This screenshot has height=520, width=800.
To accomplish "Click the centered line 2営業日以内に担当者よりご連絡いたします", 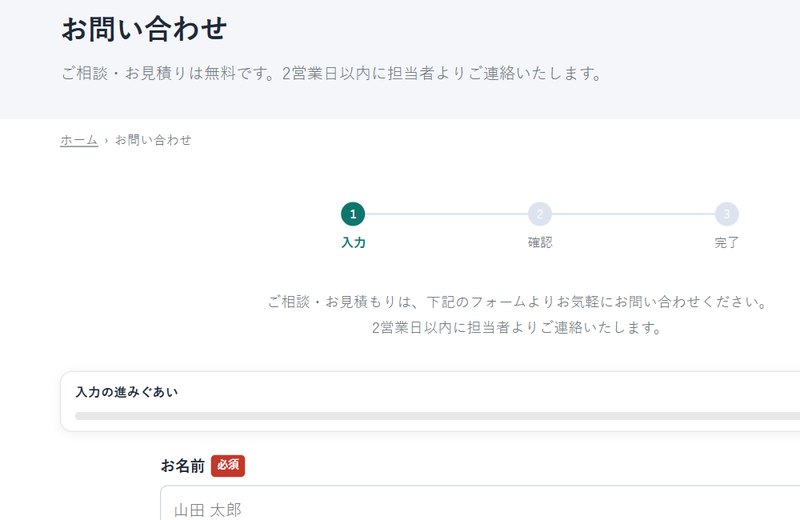I will pos(517,327).
